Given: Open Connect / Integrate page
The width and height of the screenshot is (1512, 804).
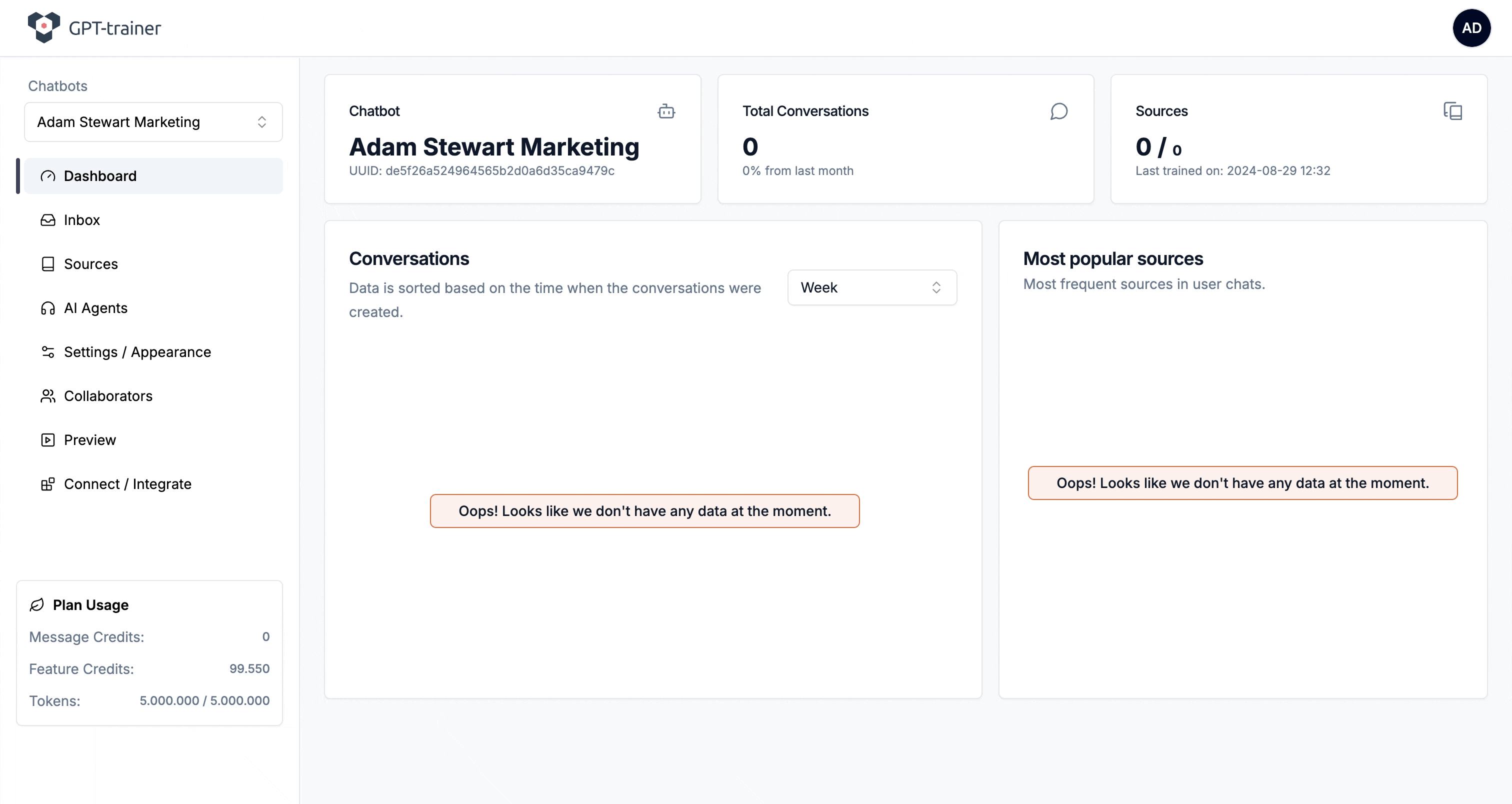Looking at the screenshot, I should pyautogui.click(x=153, y=484).
